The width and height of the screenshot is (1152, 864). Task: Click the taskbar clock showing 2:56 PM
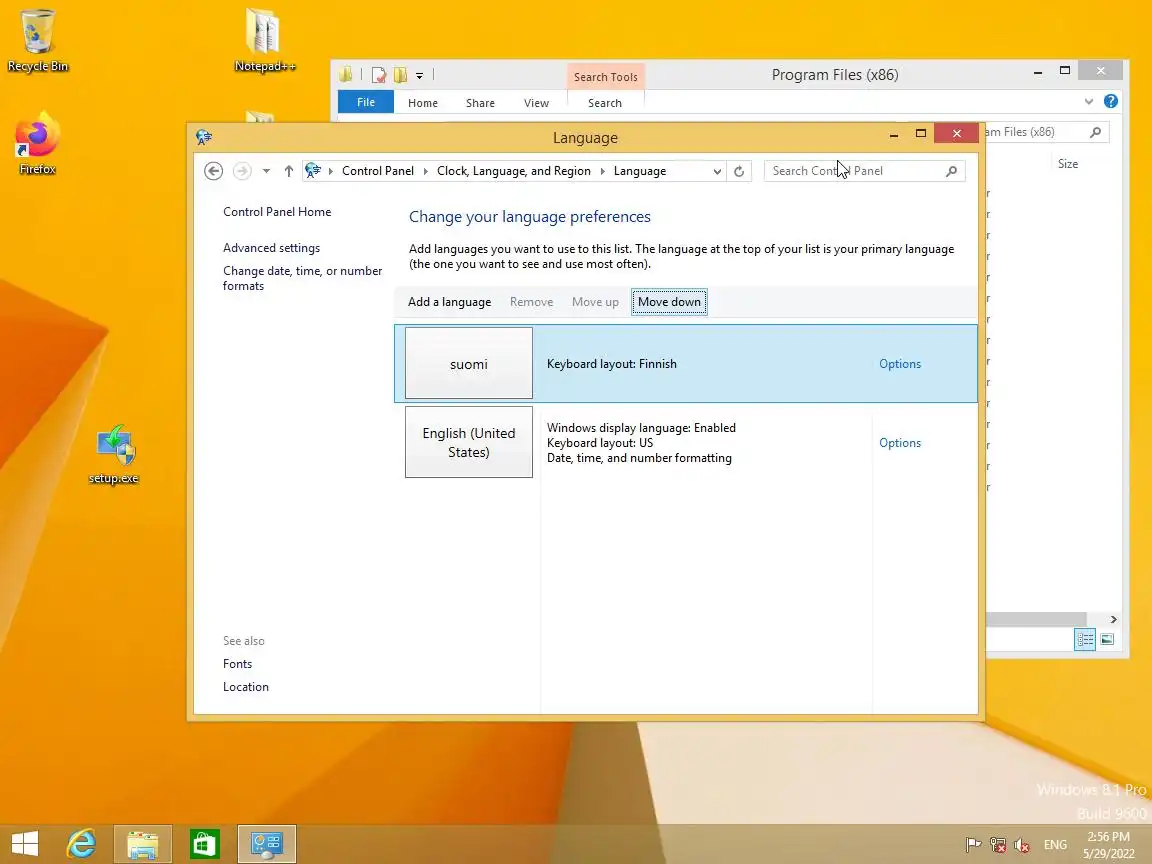point(1109,845)
